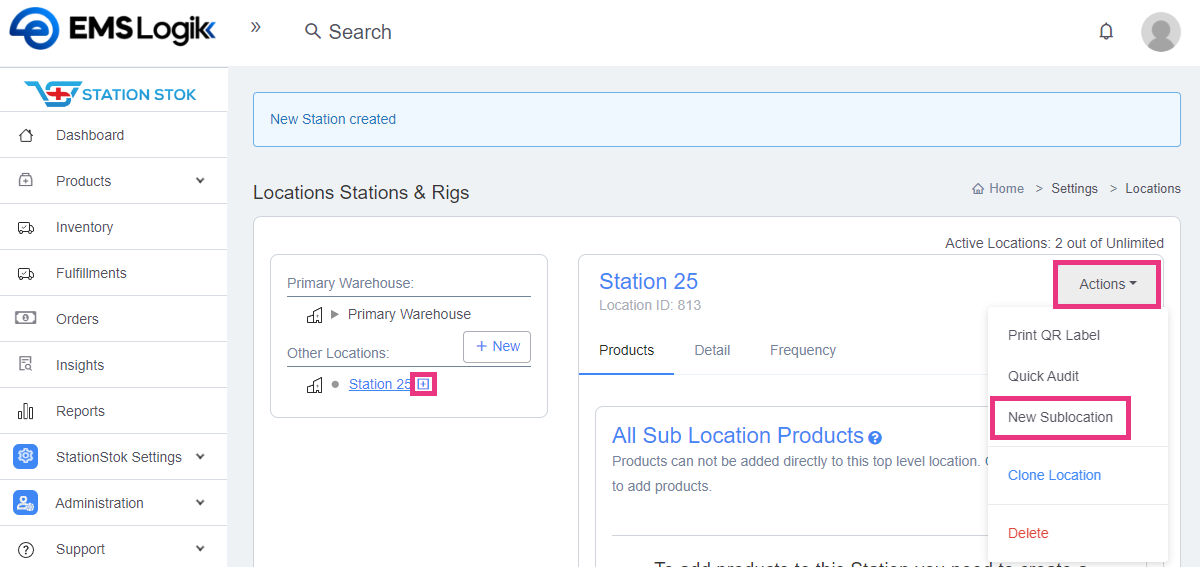The height and width of the screenshot is (567, 1200).
Task: Toggle the Actions dropdown button
Action: click(1107, 284)
